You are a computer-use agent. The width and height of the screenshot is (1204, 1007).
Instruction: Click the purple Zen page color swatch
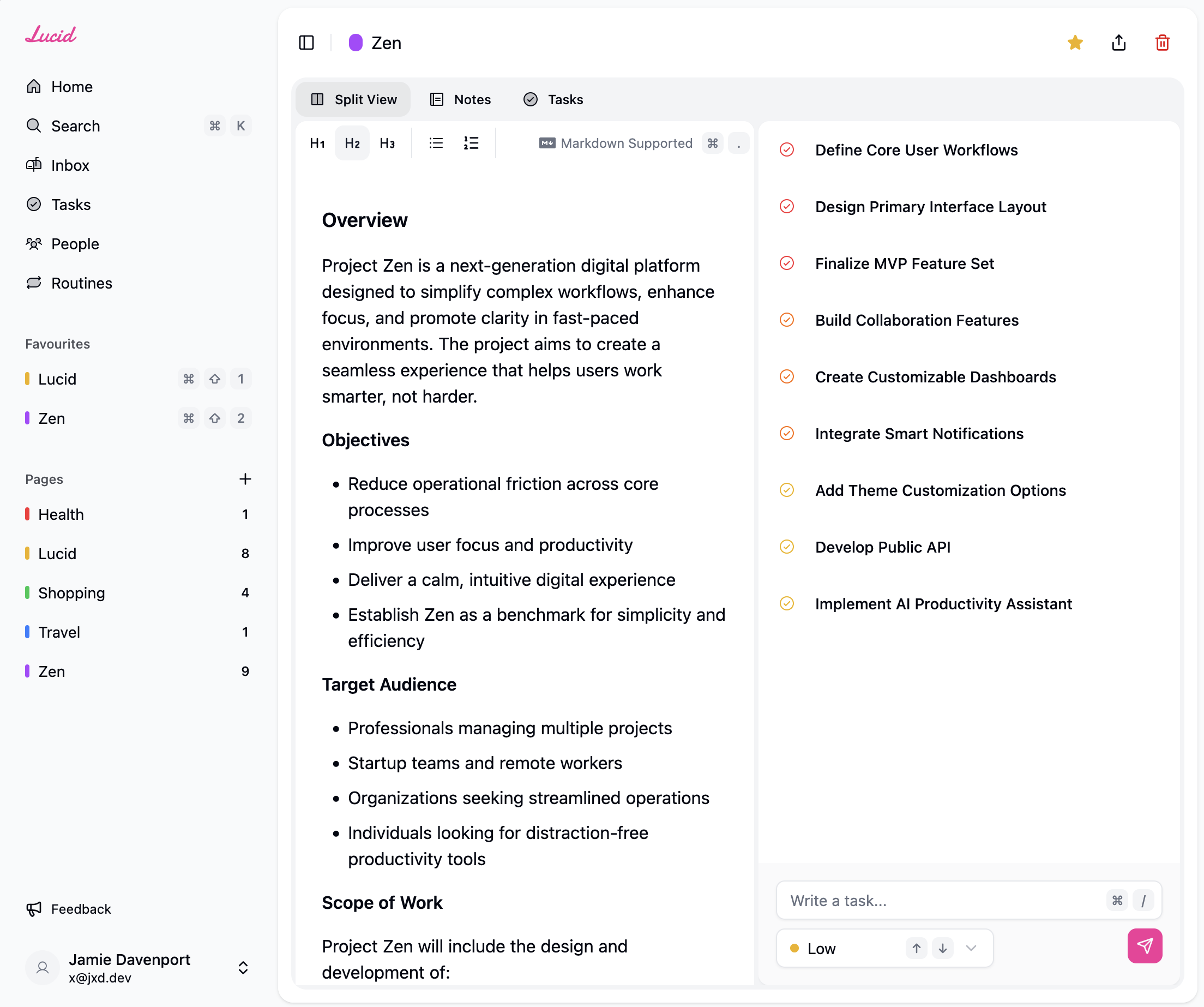click(356, 43)
